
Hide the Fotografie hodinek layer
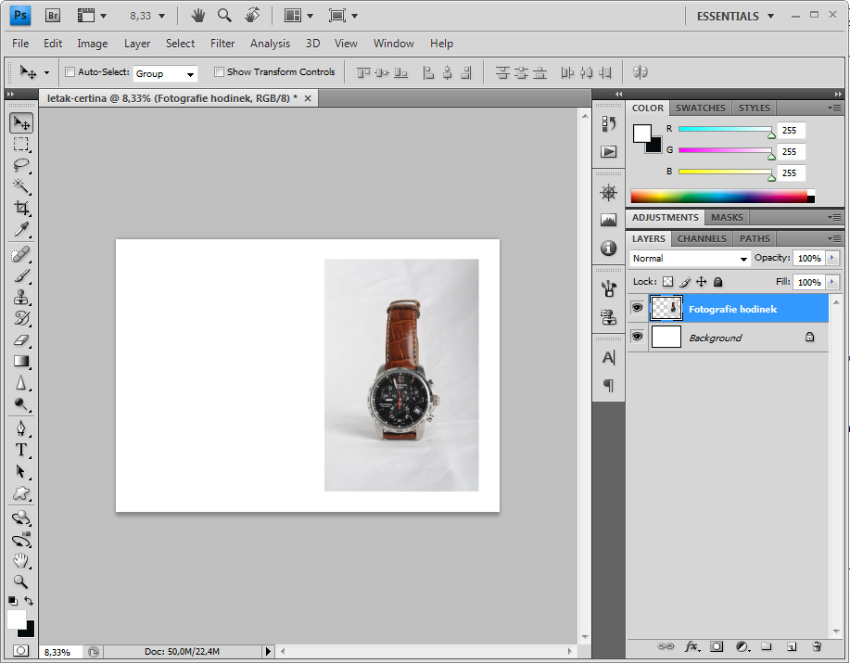point(637,309)
